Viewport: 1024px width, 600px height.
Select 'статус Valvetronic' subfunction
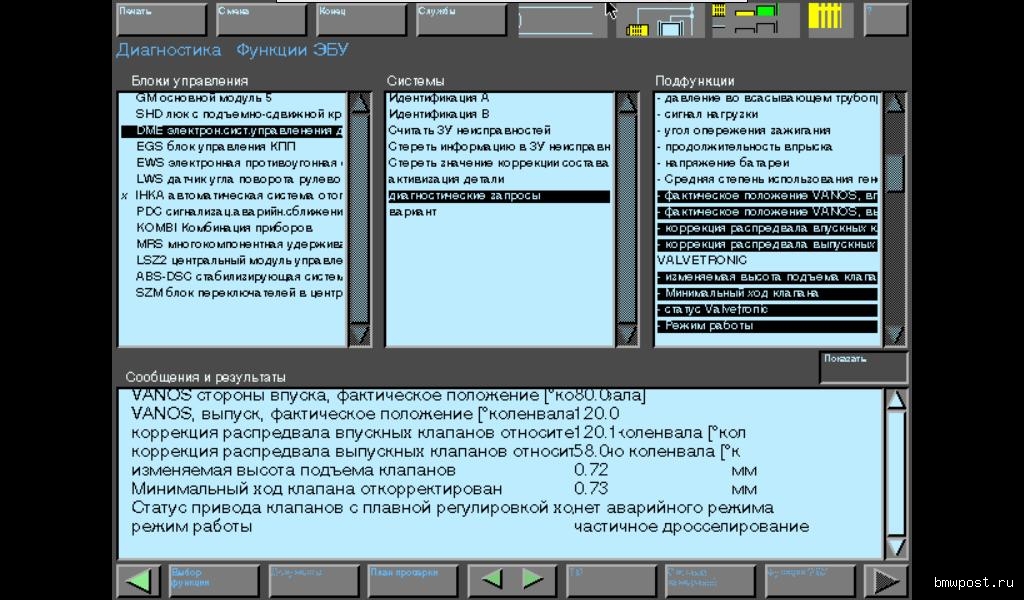pyautogui.click(x=766, y=310)
